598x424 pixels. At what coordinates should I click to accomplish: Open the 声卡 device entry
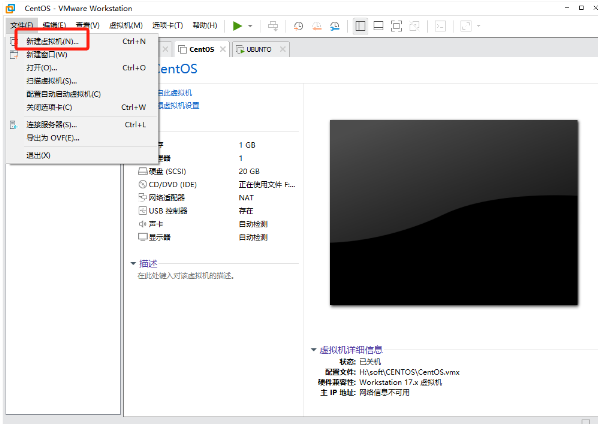156,224
